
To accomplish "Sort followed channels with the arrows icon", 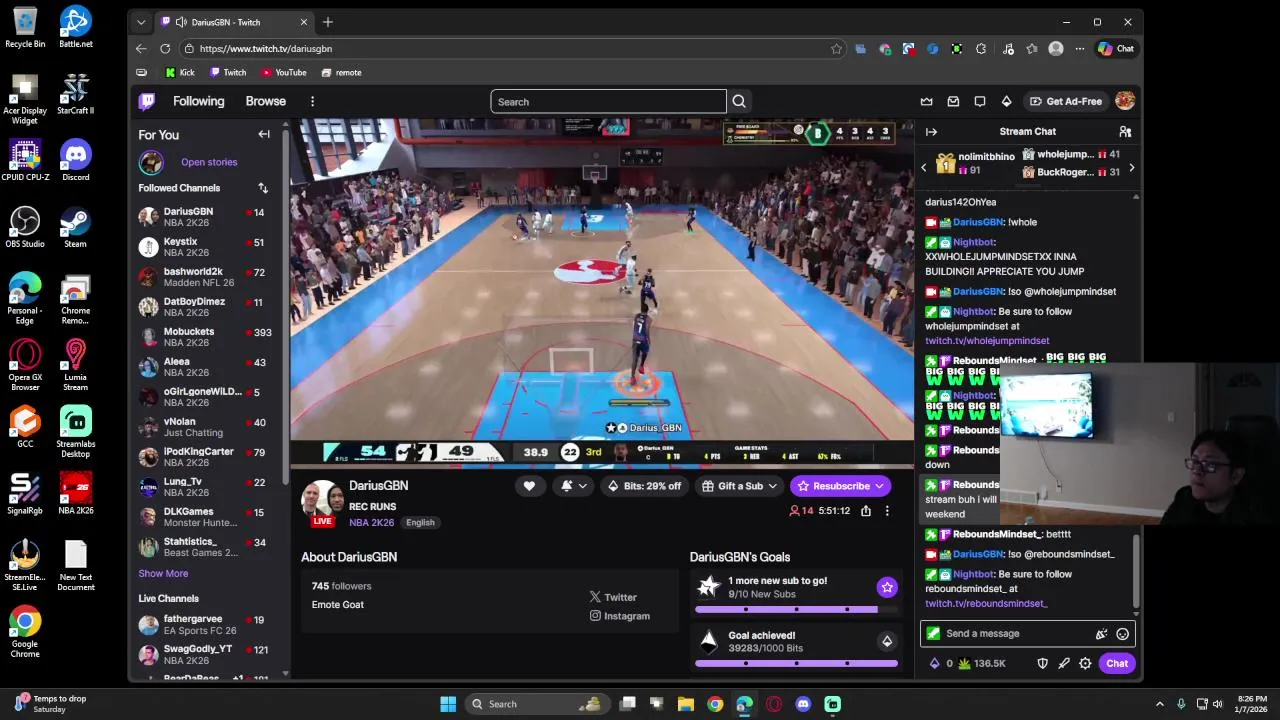I will [263, 188].
